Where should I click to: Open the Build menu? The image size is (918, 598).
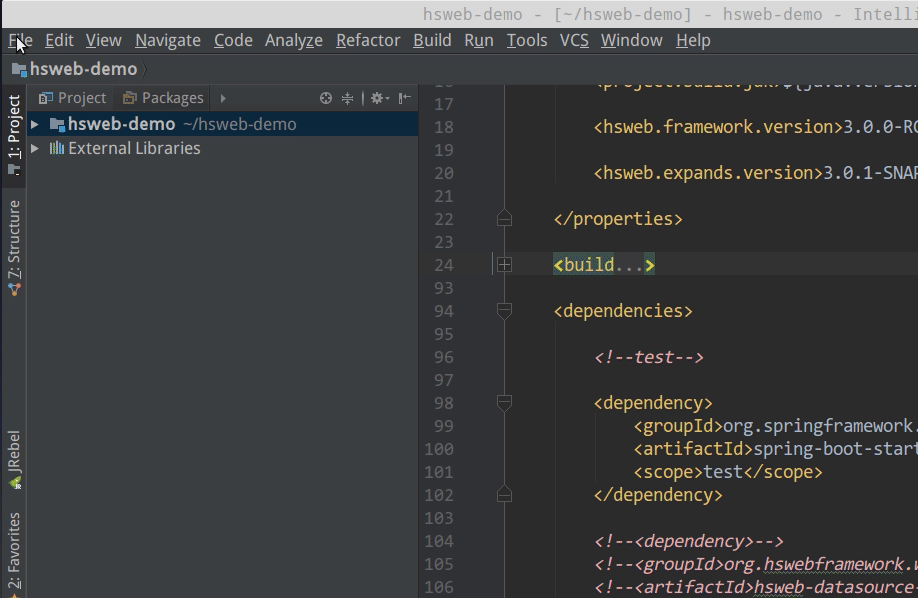432,40
